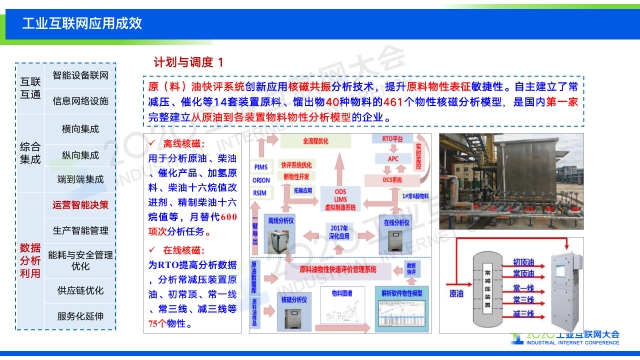Click the checkmark beside 在线核磁
The image size is (640, 360).
[152, 249]
